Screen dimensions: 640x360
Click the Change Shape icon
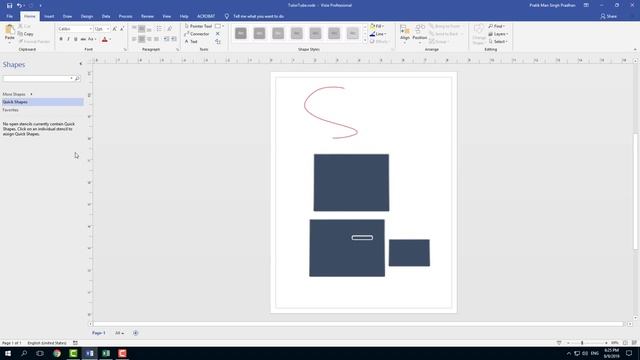[x=479, y=34]
